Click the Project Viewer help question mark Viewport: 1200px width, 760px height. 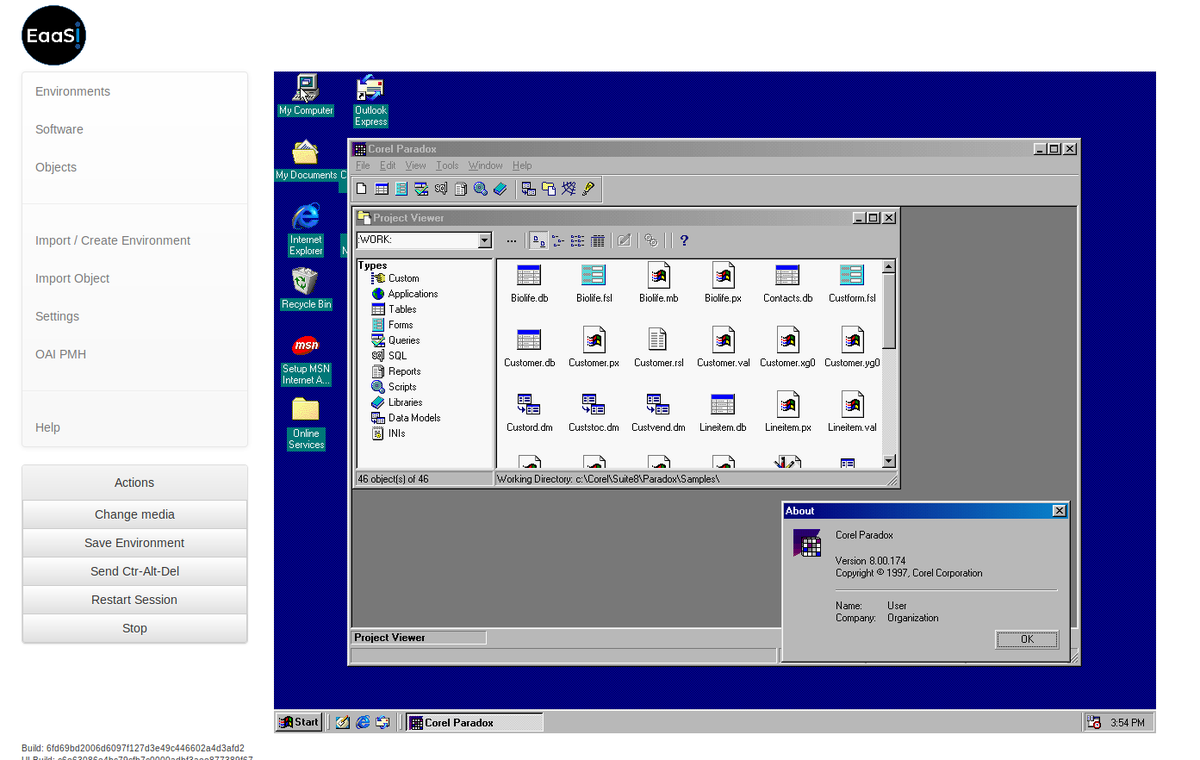coord(684,241)
